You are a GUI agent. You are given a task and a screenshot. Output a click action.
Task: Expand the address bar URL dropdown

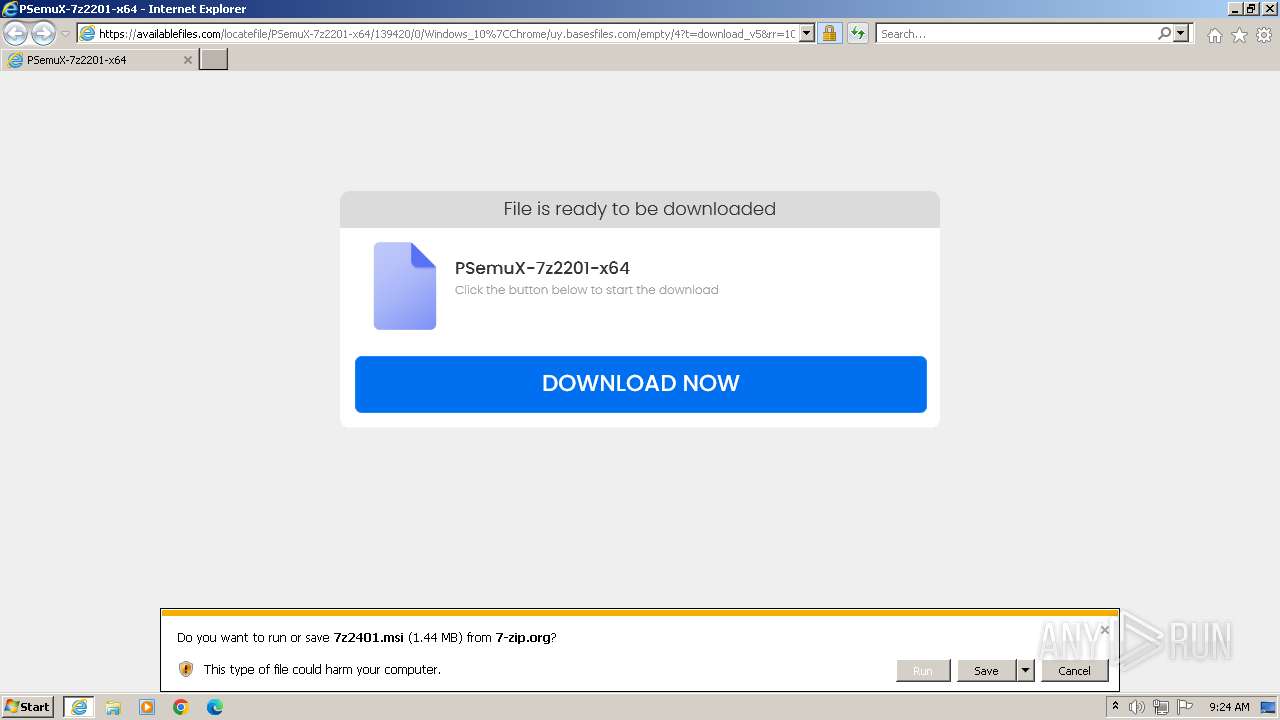[x=808, y=33]
